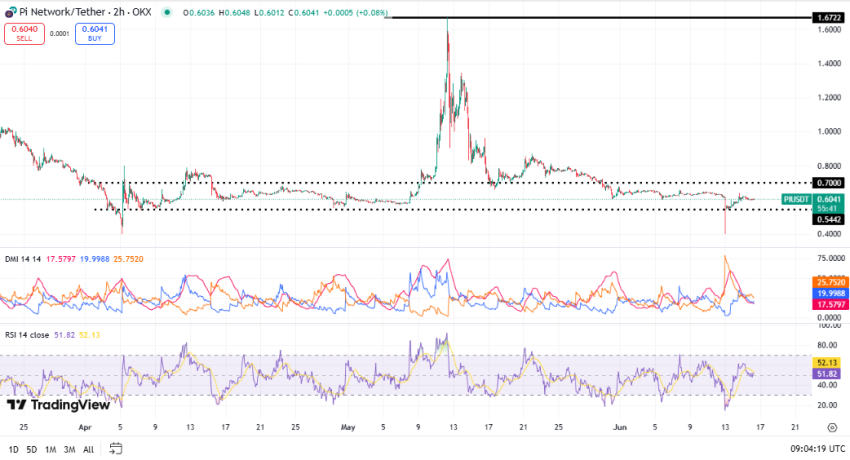
Task: Select the 1D time range
Action: tap(14, 449)
